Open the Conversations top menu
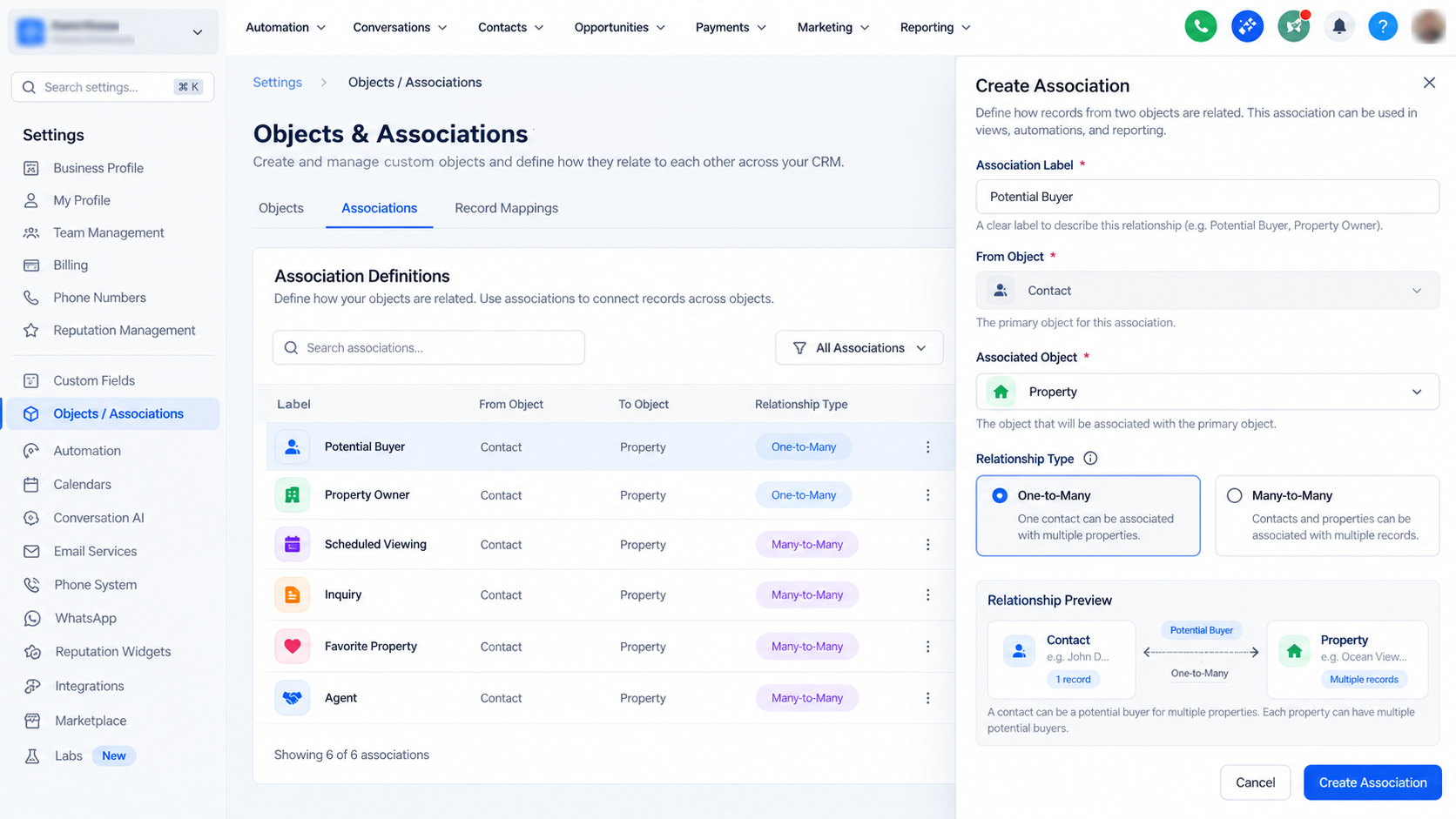 tap(401, 28)
